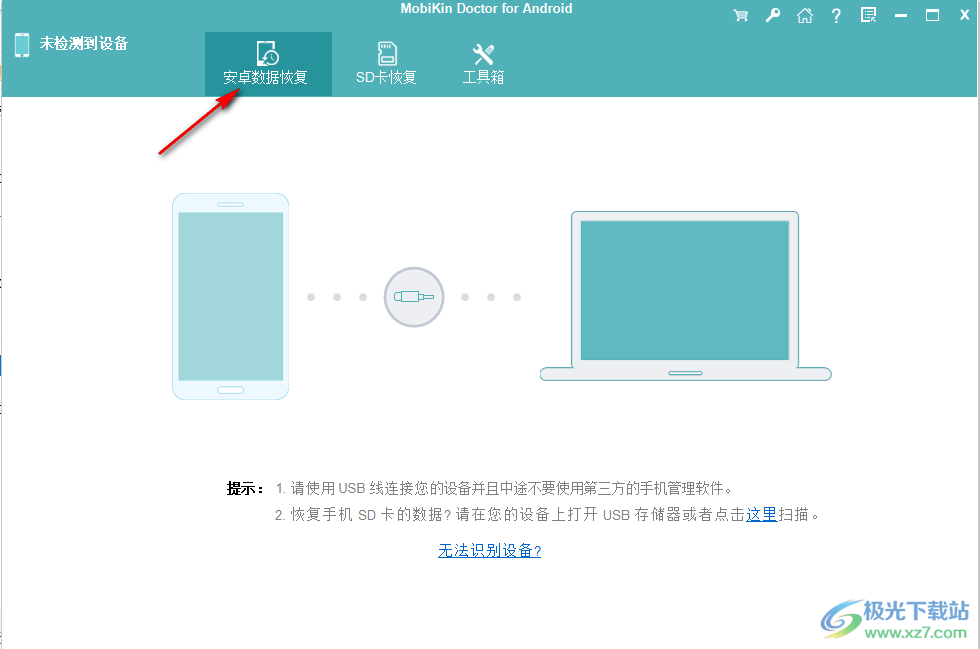Open the key registration icon
Viewport: 980px width, 649px height.
(x=772, y=15)
